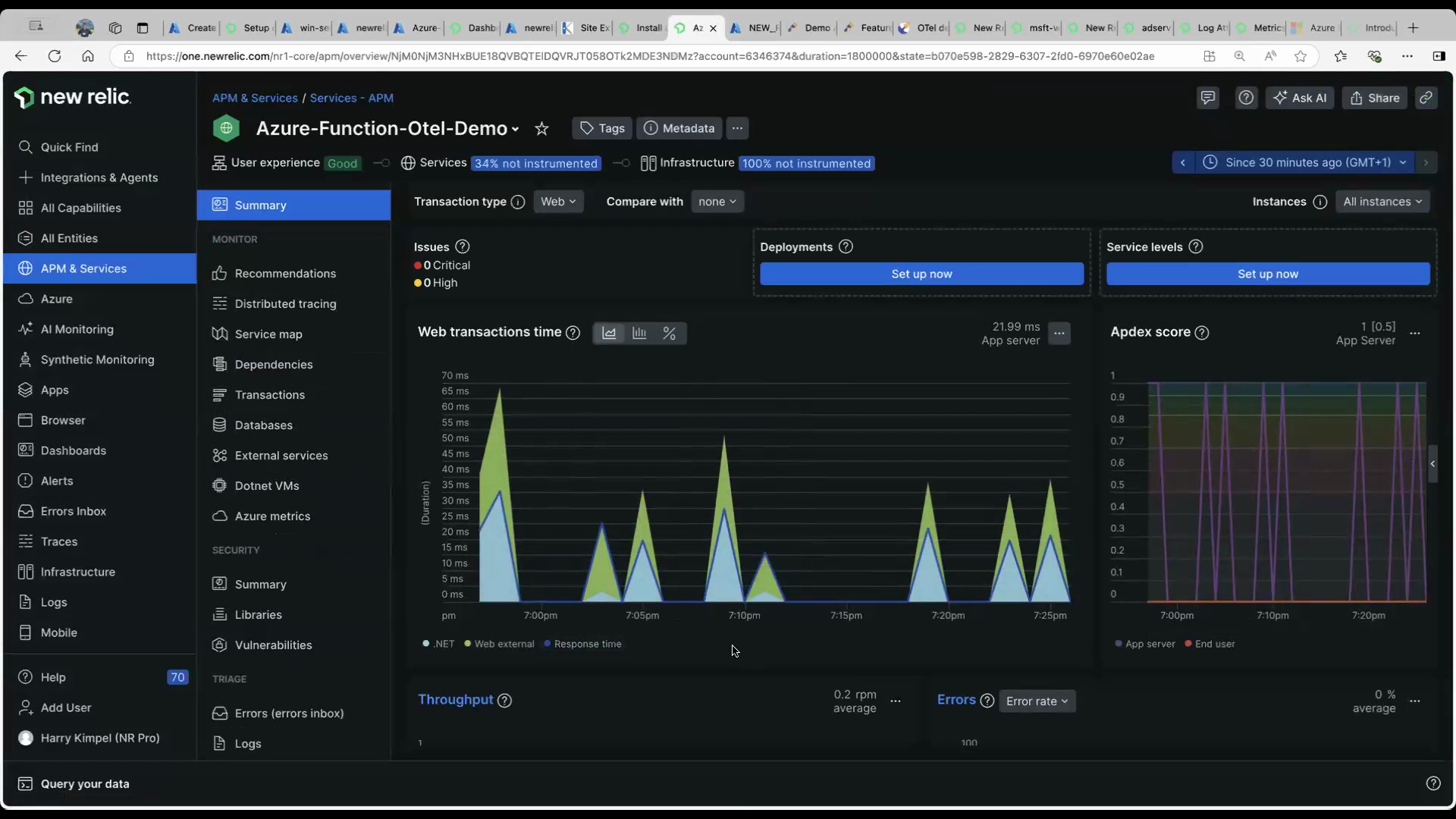Expand the entity name Azure-Function-Otel-Demo dropdown
1456x819 pixels.
516,130
